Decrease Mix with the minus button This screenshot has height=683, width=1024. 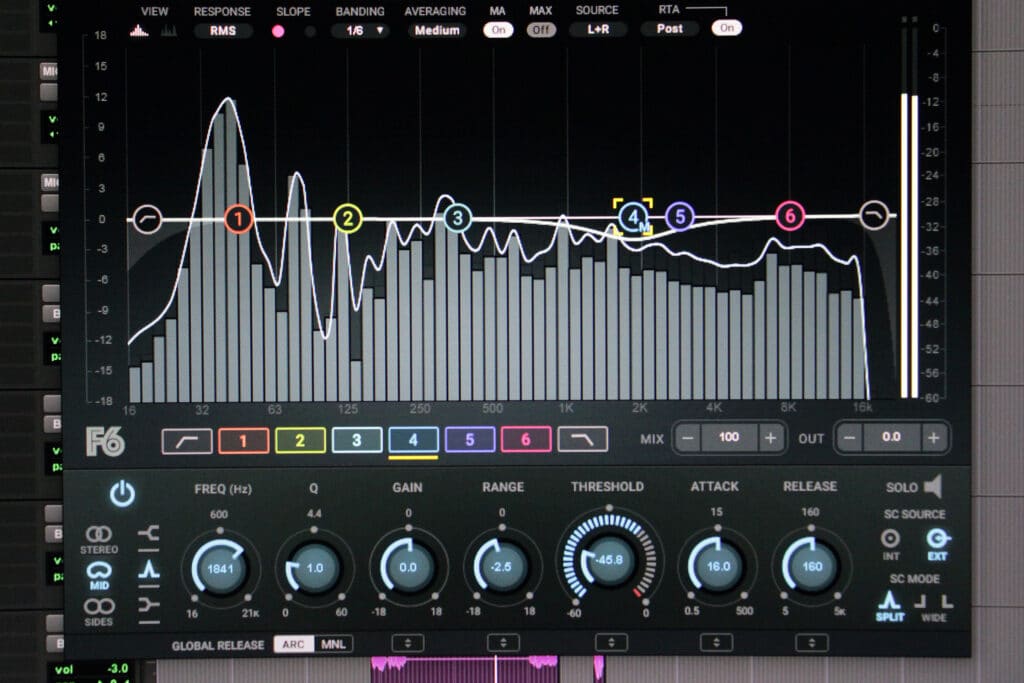pyautogui.click(x=688, y=438)
